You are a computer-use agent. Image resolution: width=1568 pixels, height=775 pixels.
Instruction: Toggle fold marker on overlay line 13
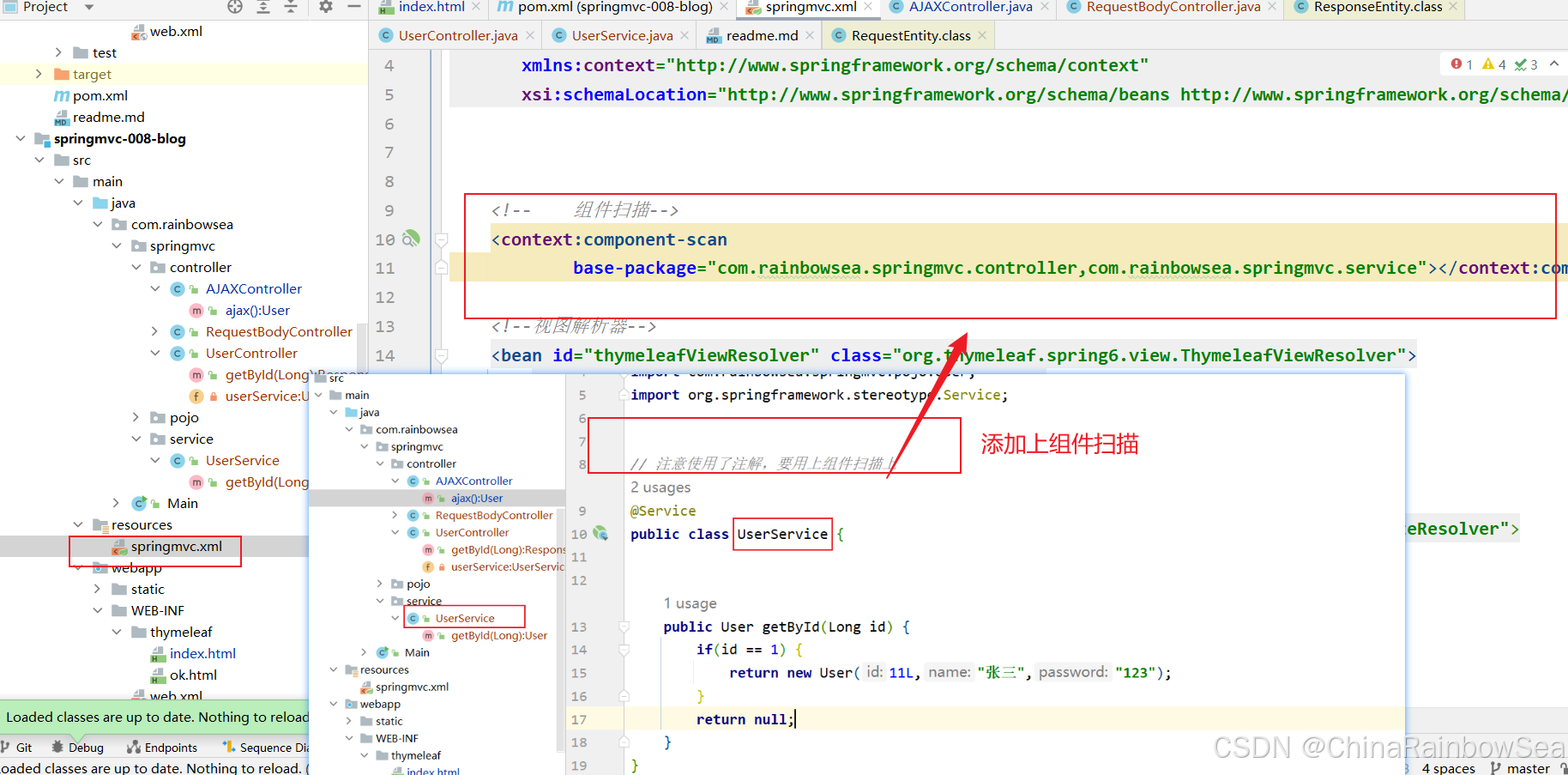[x=624, y=627]
